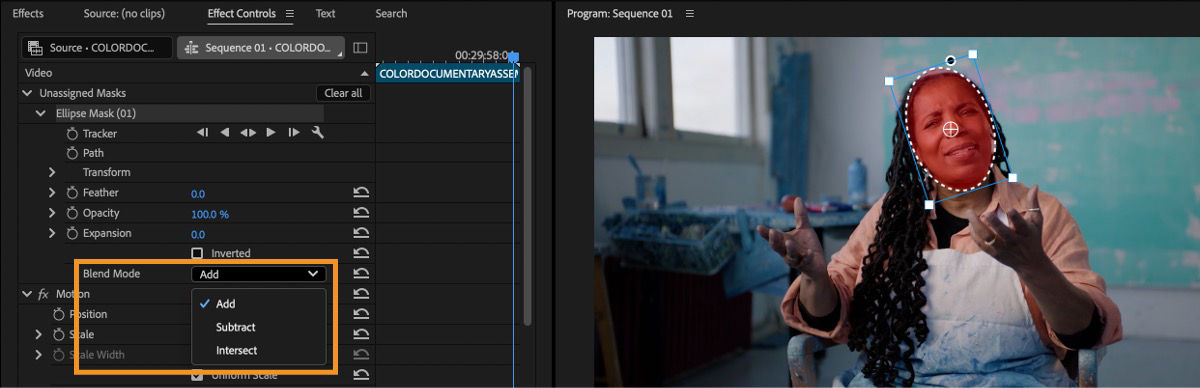
Task: Reset the Blend Mode parameter
Action: point(361,273)
